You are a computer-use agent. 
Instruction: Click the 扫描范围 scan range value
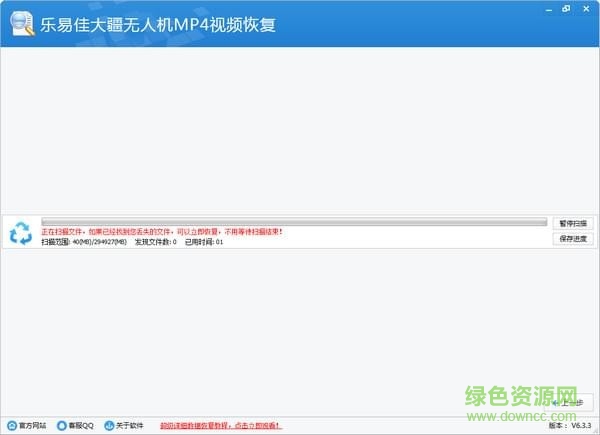point(84,242)
